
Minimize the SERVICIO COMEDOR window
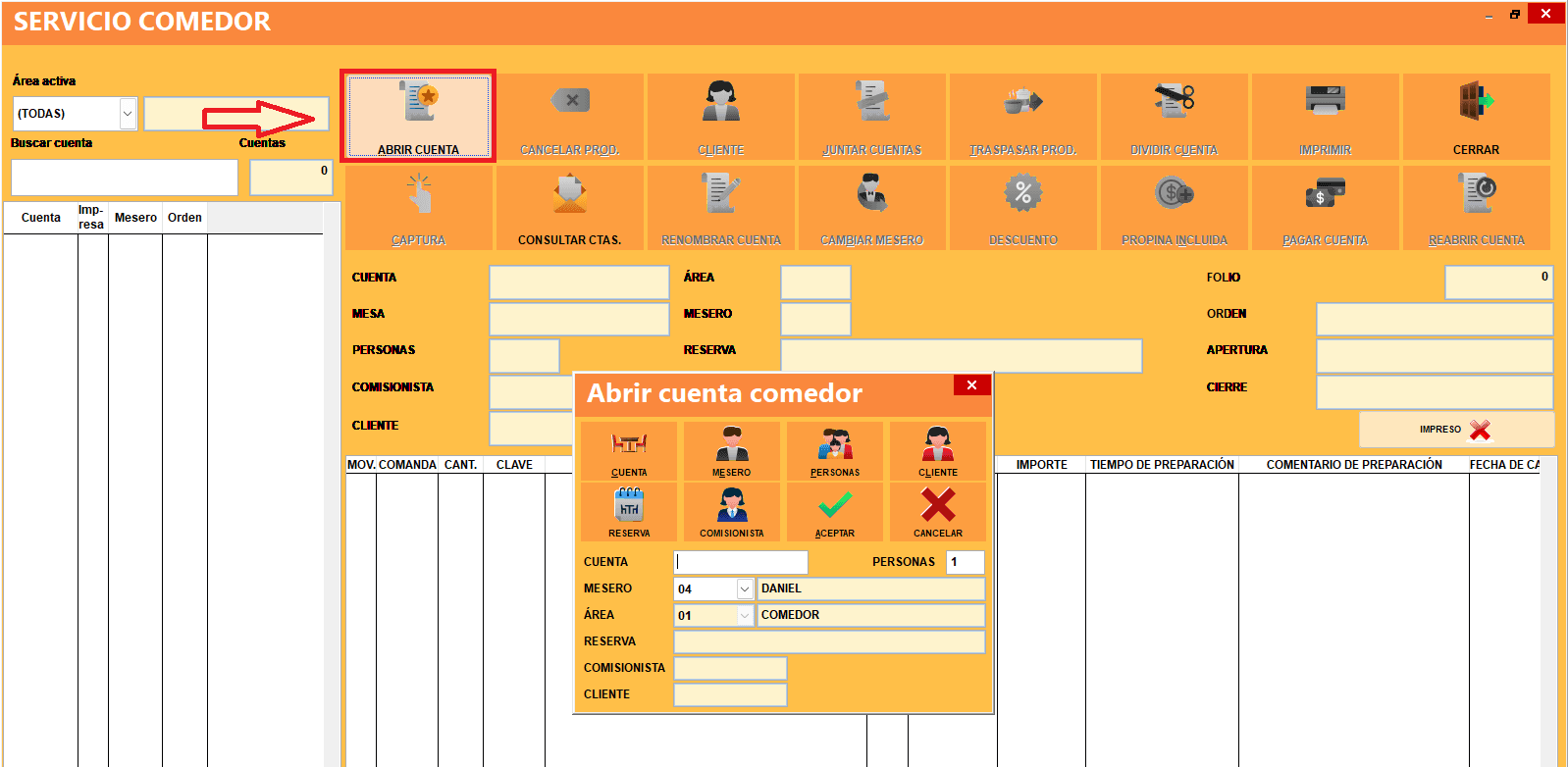coord(1490,15)
